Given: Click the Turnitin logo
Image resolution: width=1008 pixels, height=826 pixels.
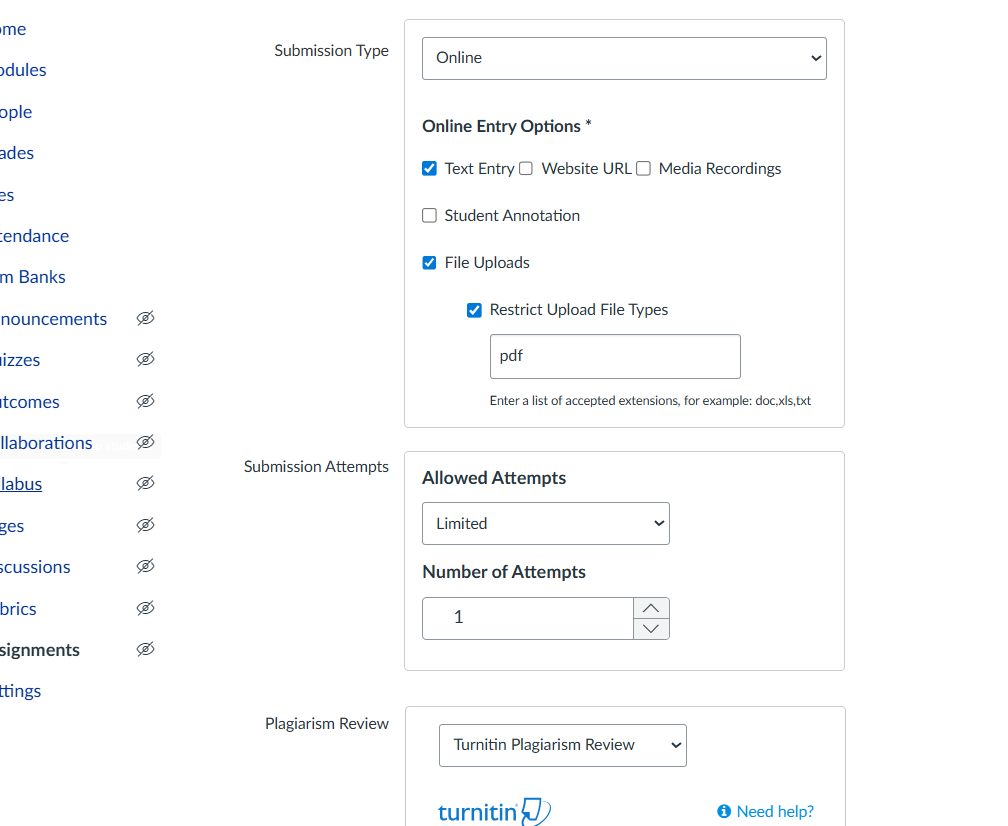Looking at the screenshot, I should pyautogui.click(x=494, y=810).
